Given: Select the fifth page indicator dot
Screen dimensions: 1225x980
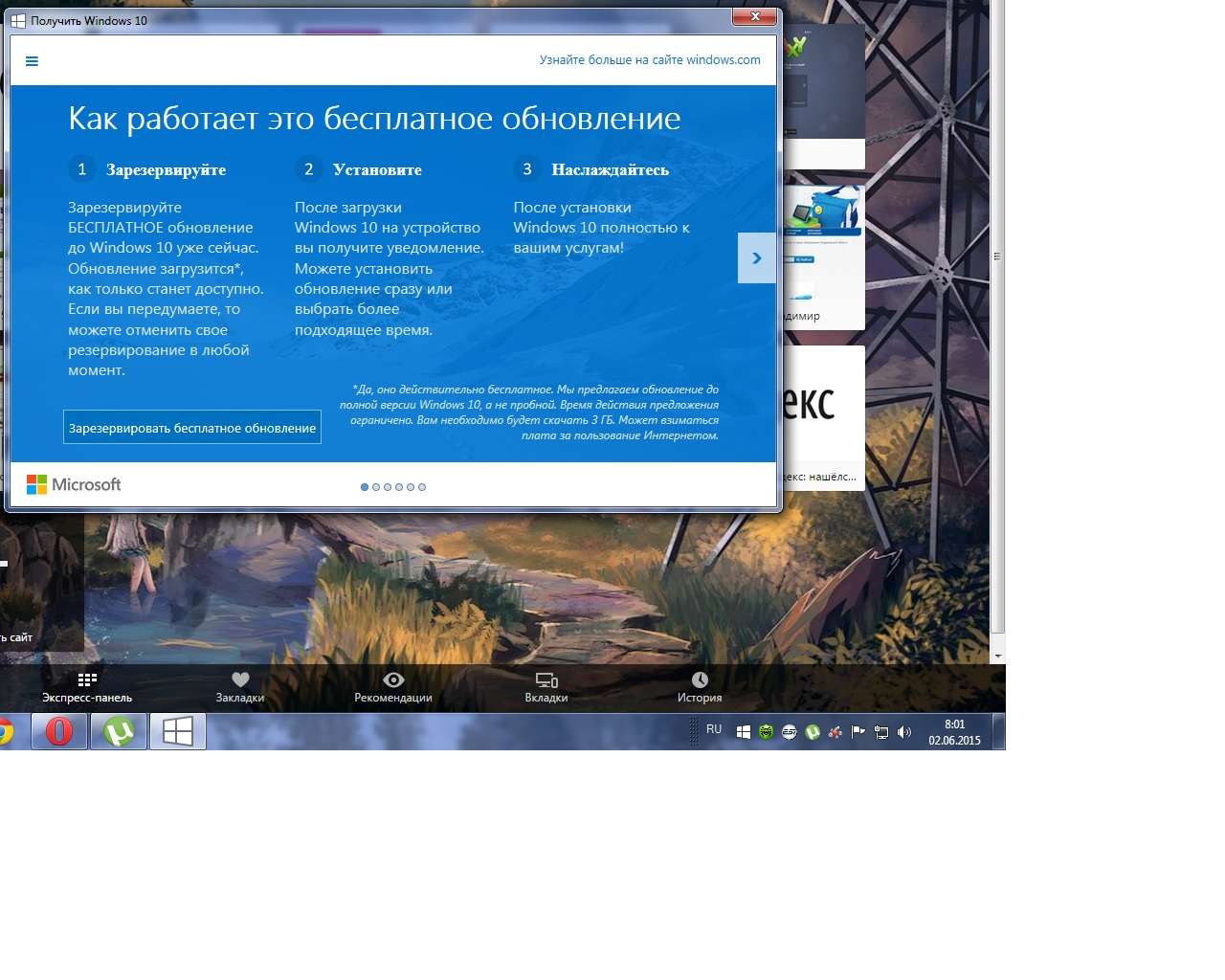Looking at the screenshot, I should tap(411, 487).
